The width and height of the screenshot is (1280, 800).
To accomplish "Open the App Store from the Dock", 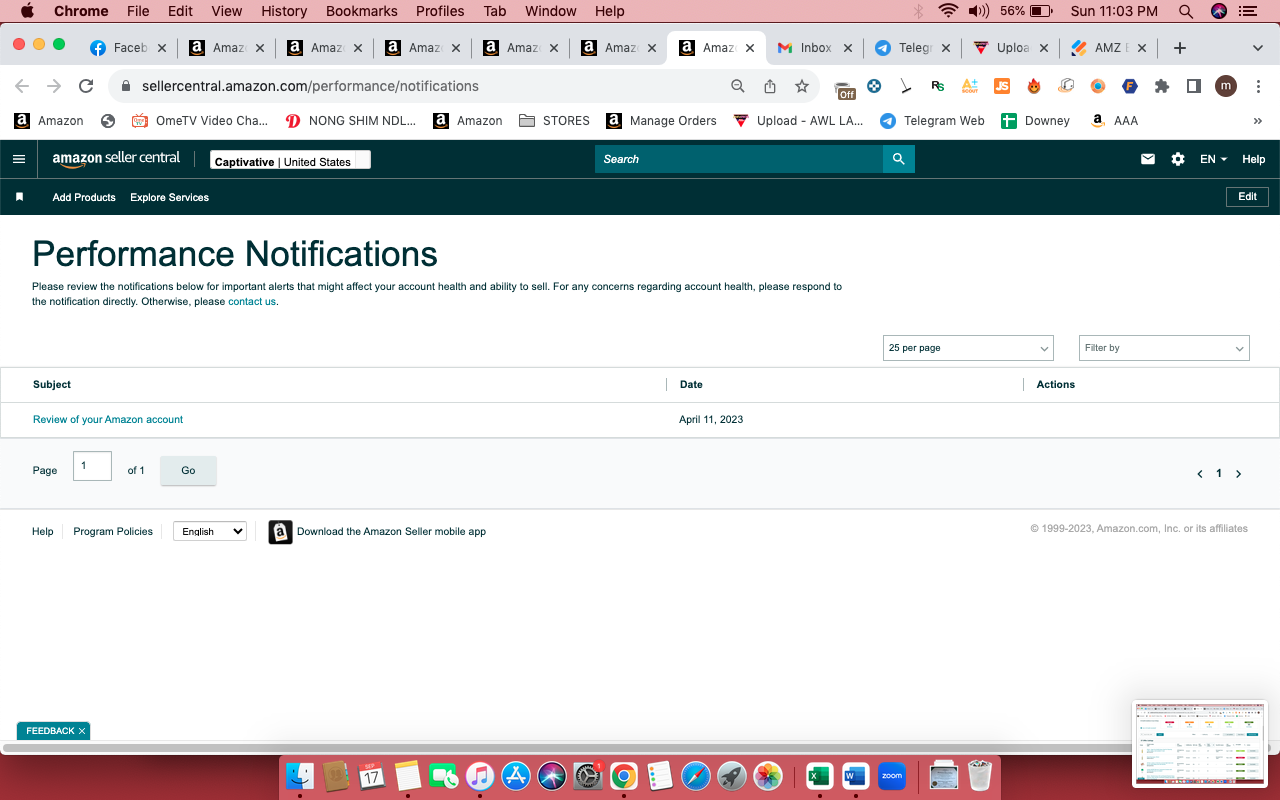I will coord(516,775).
